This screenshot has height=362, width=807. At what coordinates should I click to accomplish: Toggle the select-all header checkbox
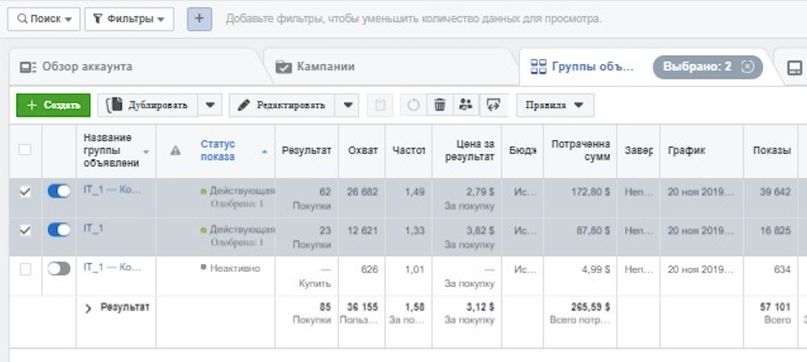(x=25, y=150)
